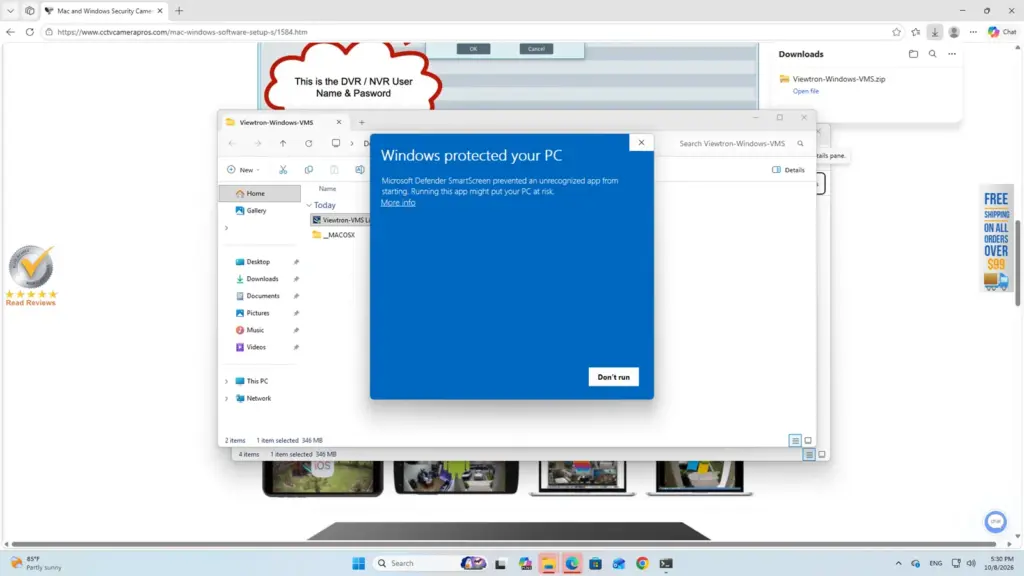Click the volume icon in system tray
1024x576 pixels.
pyautogui.click(x=971, y=563)
